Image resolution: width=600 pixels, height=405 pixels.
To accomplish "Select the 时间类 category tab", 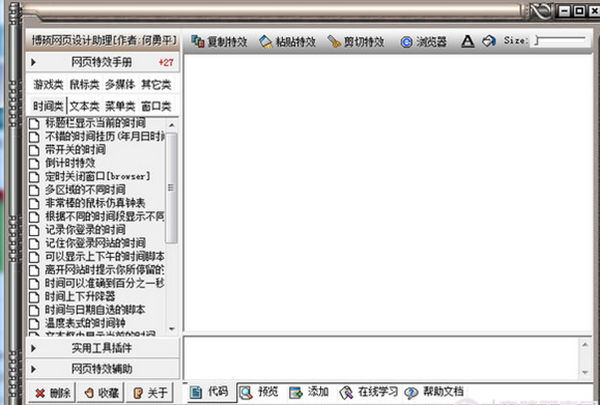I will 48,106.
